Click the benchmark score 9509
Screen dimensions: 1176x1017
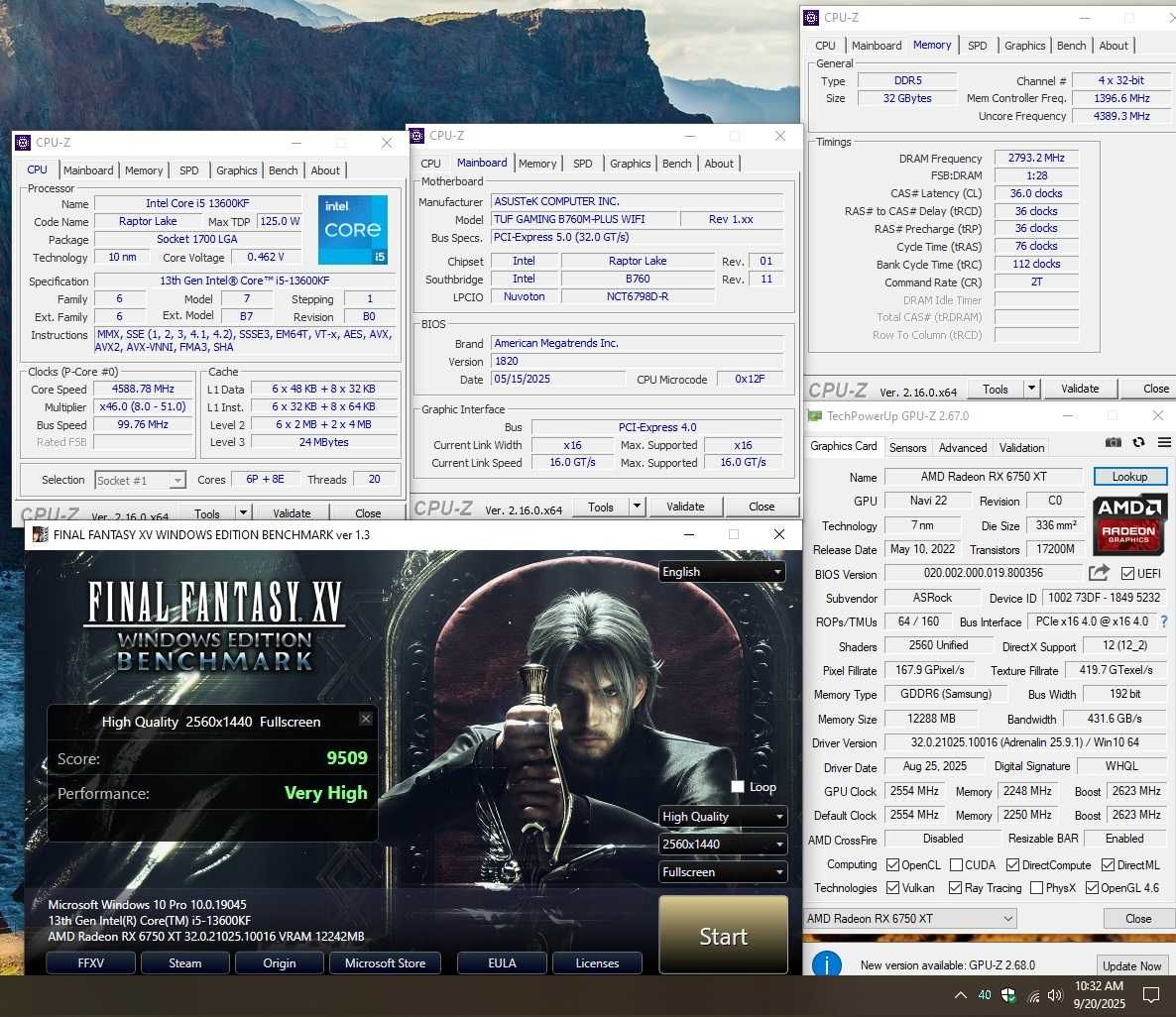pyautogui.click(x=346, y=757)
